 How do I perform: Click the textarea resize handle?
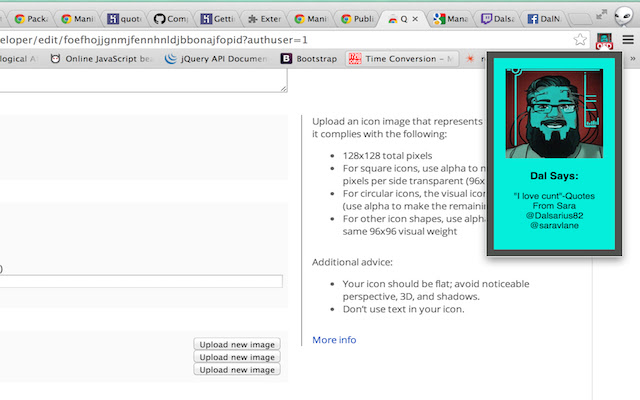(x=284, y=89)
